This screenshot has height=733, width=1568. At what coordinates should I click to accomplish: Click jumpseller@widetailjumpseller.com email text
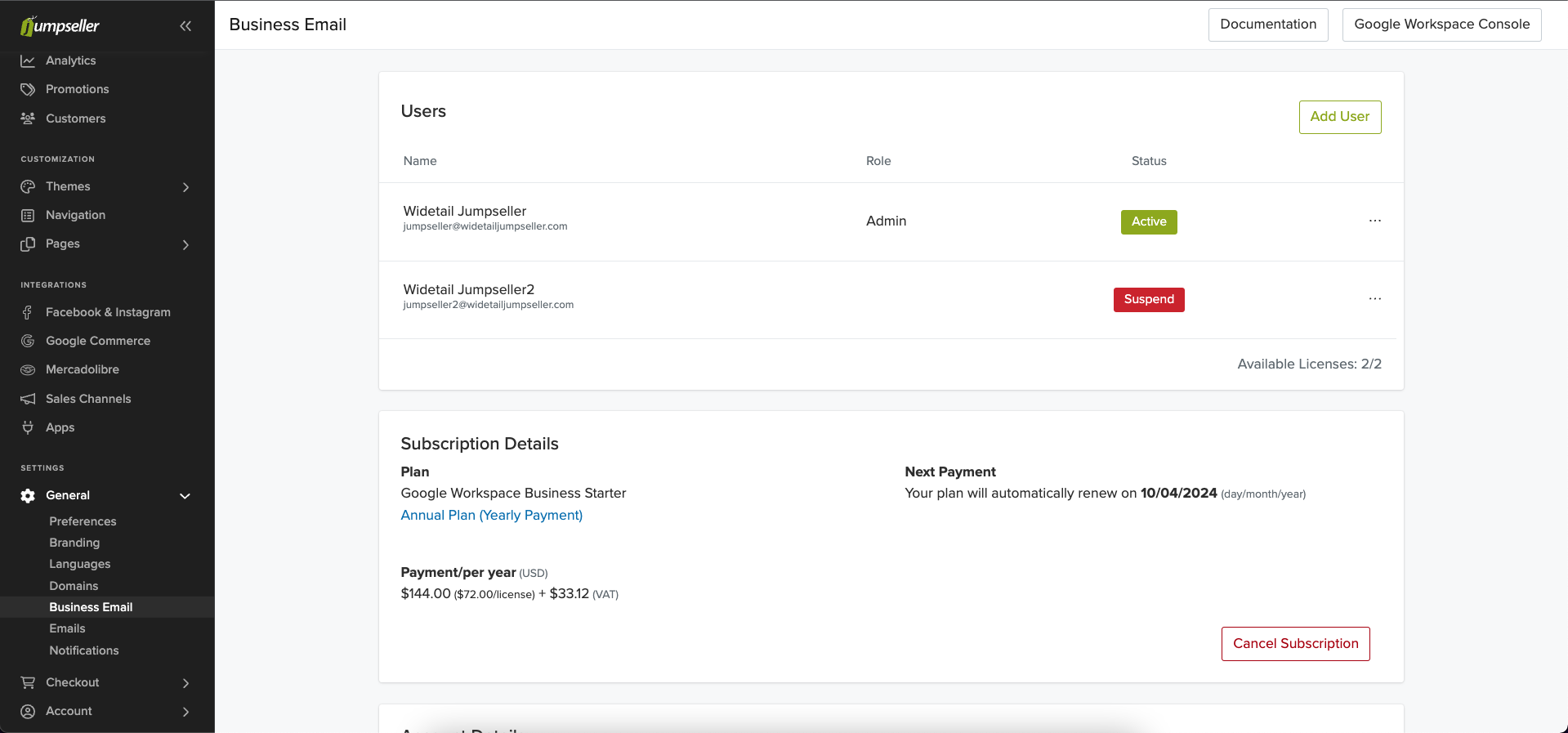(485, 226)
